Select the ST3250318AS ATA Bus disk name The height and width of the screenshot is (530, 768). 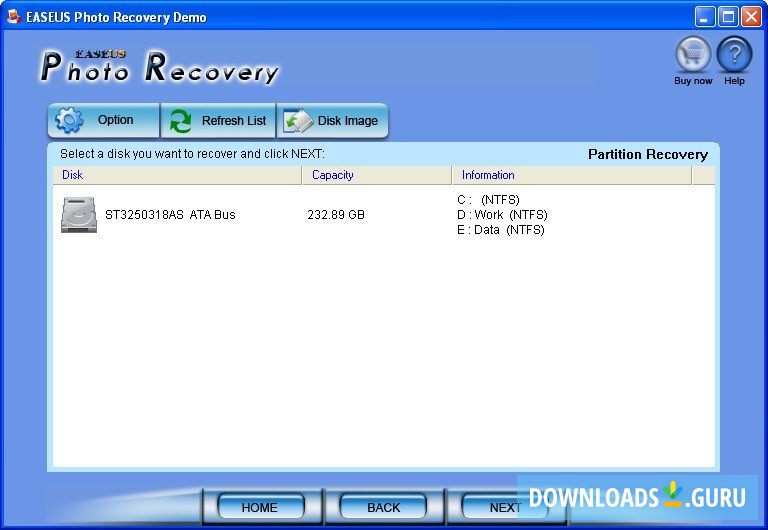tap(170, 215)
